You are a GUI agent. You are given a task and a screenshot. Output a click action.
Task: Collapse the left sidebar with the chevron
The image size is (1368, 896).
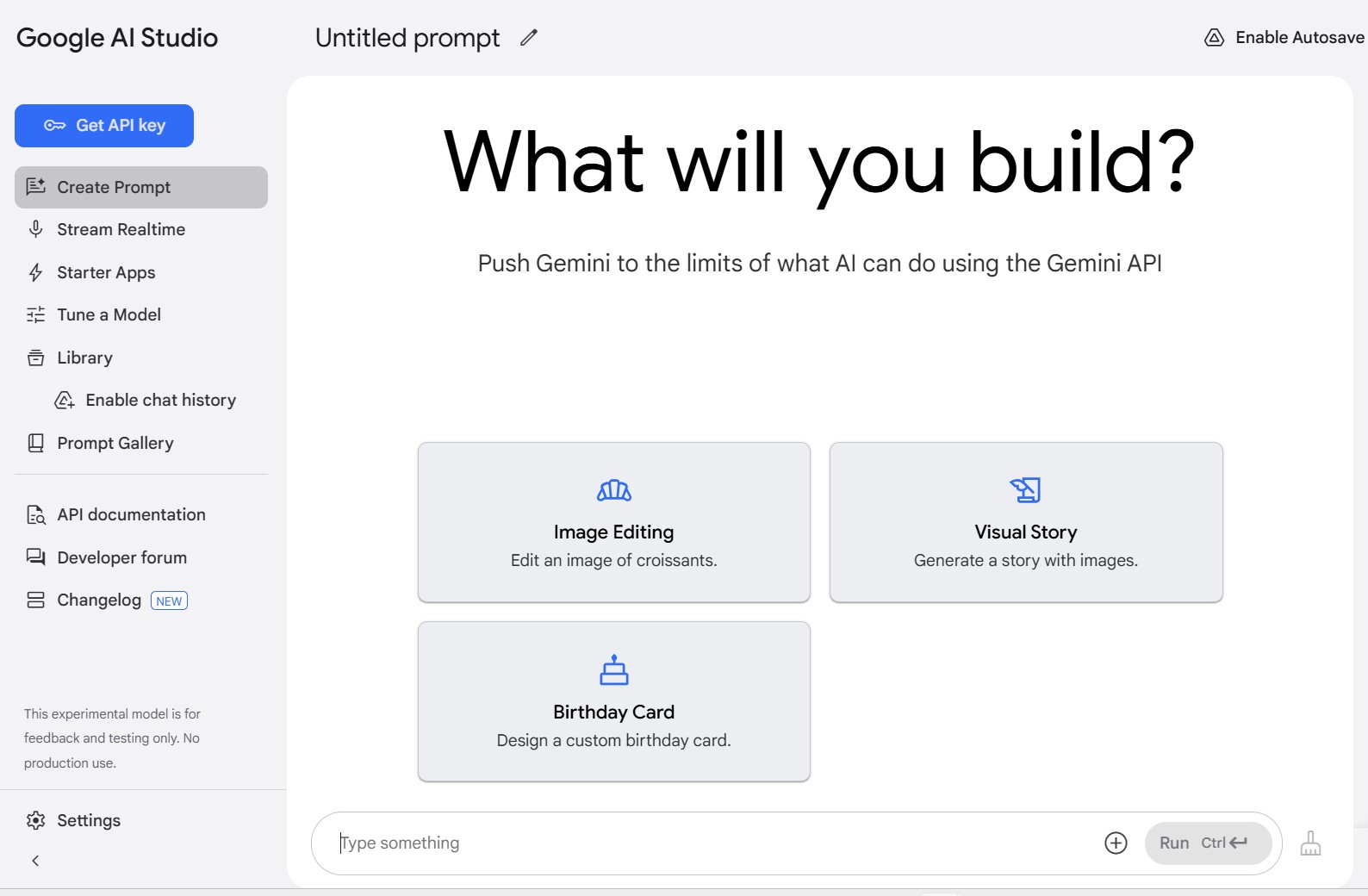[35, 861]
